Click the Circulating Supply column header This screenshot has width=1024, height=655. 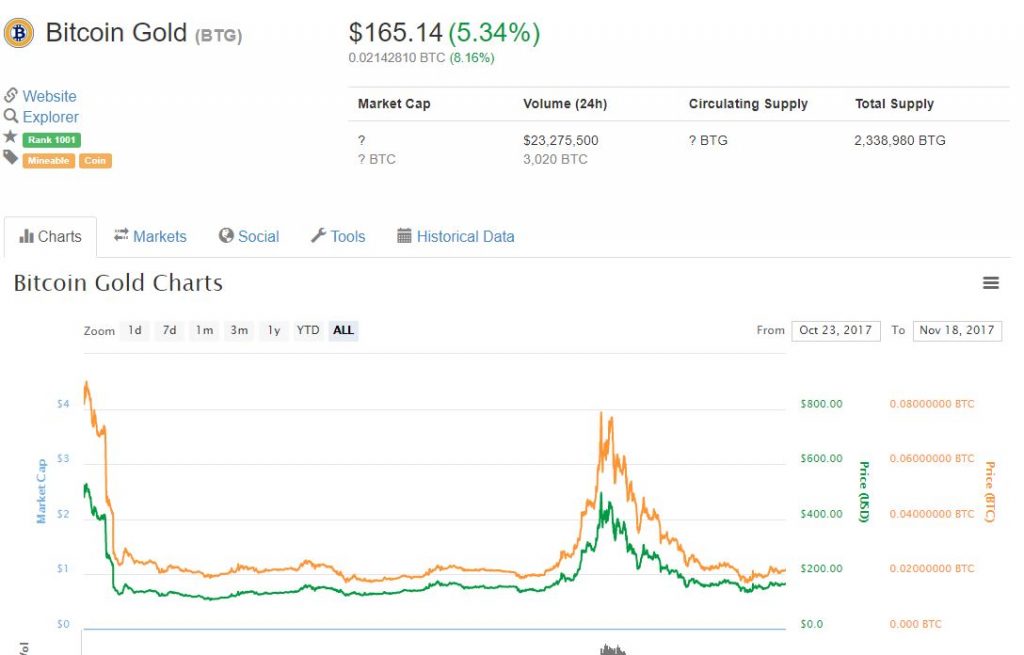[x=748, y=104]
